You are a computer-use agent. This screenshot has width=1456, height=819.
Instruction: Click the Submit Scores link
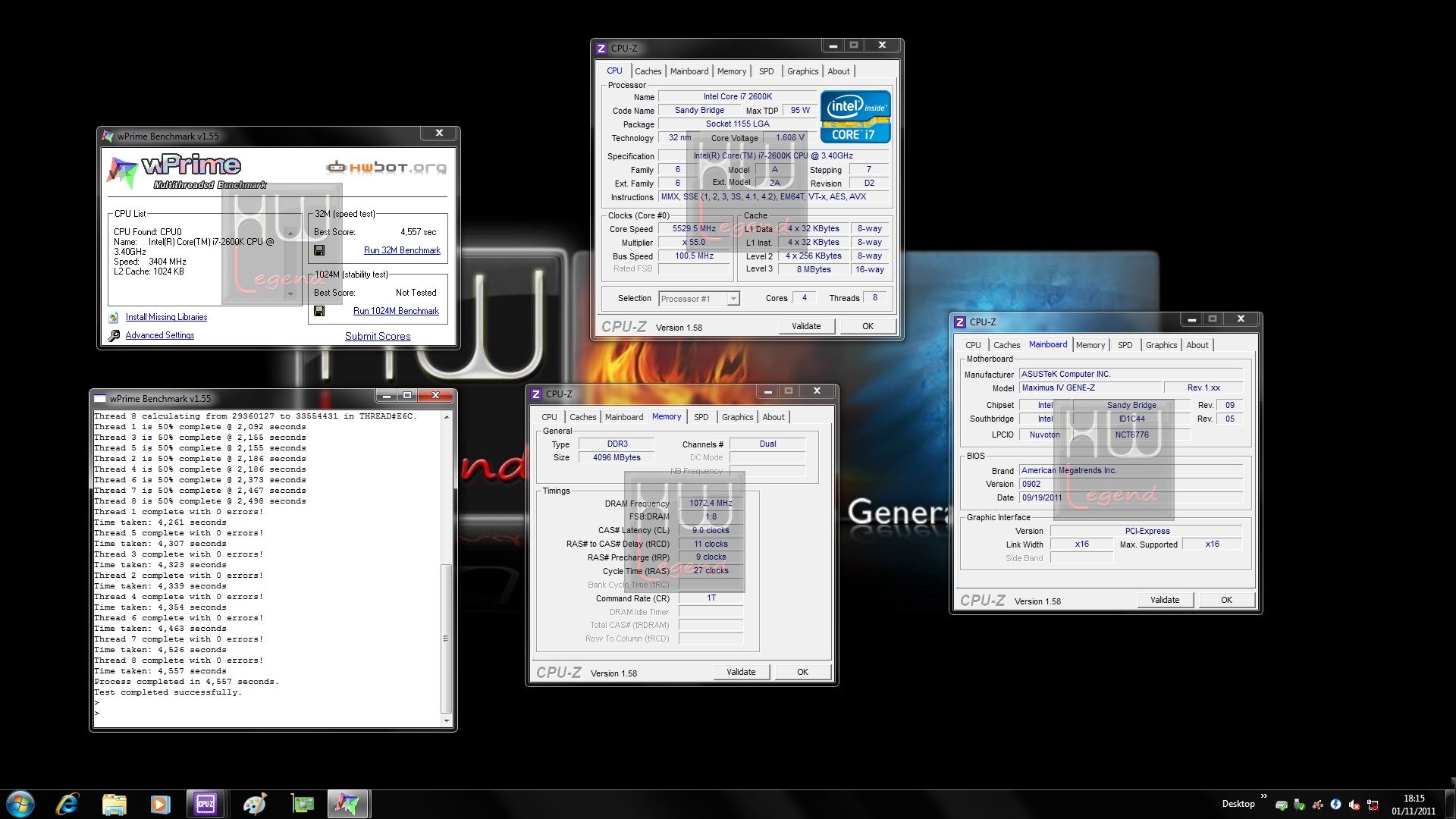[378, 336]
